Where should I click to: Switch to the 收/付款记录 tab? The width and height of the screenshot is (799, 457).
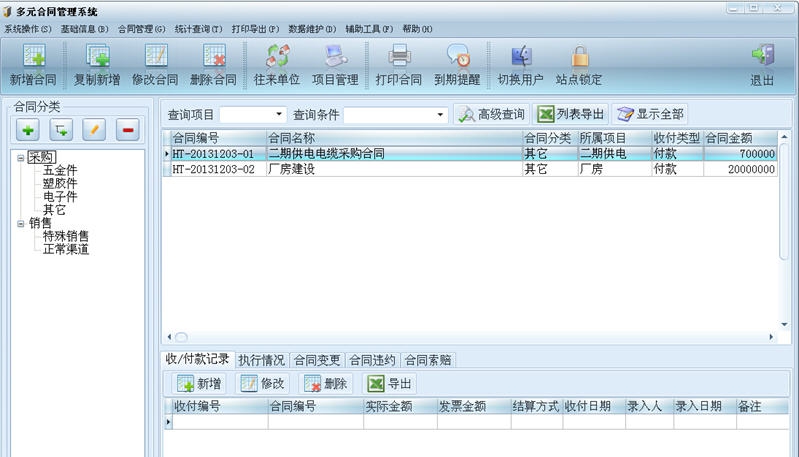[197, 359]
